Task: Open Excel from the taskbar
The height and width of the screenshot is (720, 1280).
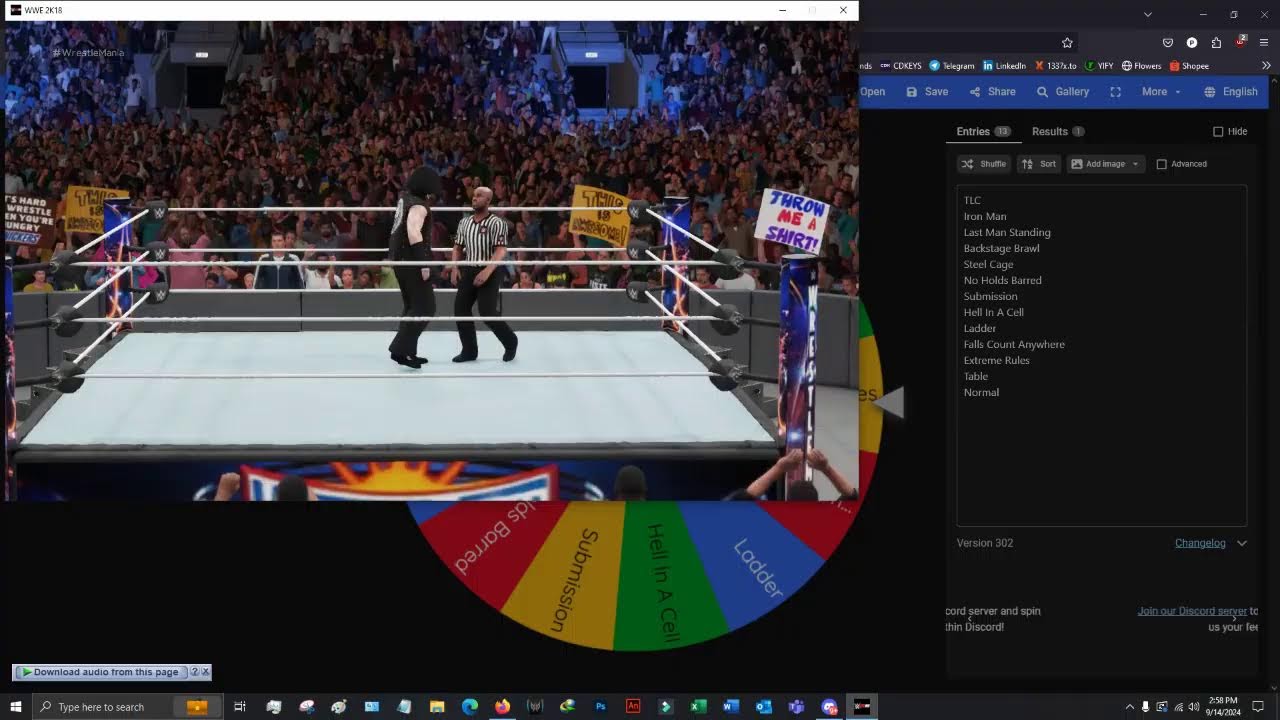Action: 698,707
